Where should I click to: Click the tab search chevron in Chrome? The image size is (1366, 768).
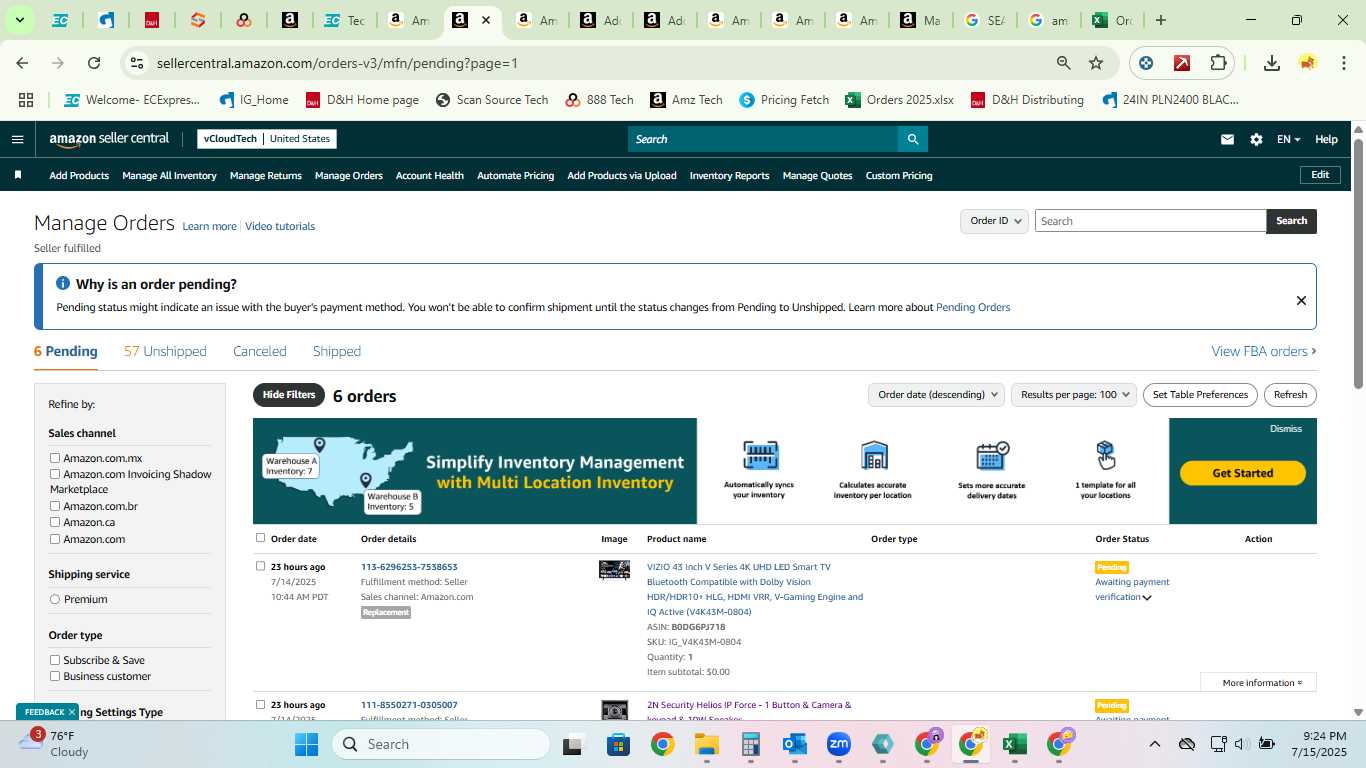pyautogui.click(x=19, y=20)
